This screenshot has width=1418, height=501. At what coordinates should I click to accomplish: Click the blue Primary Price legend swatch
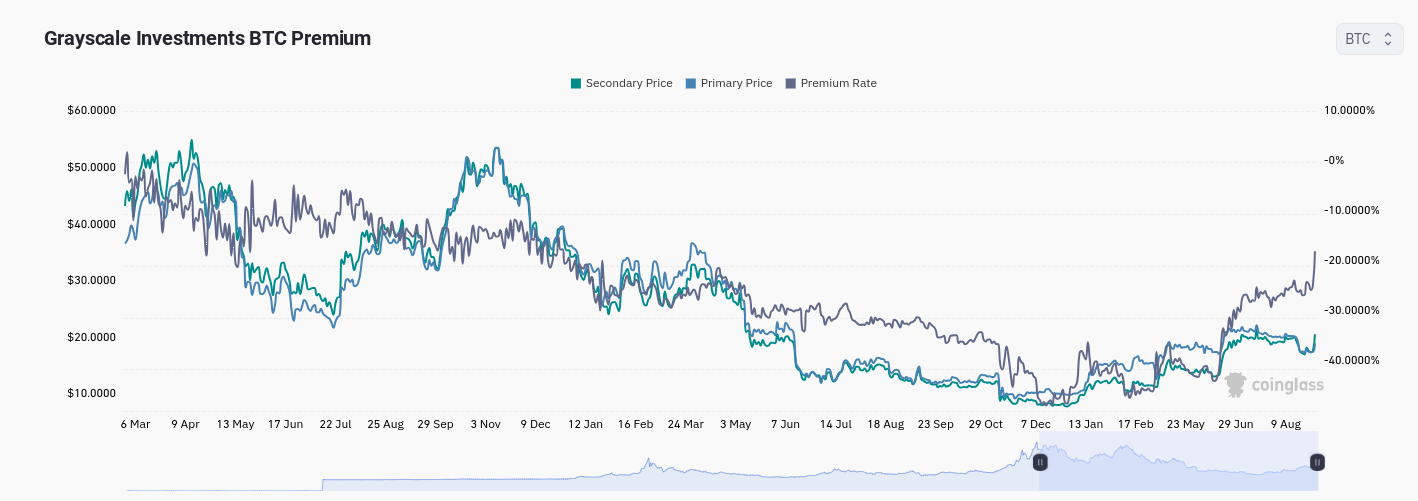point(691,83)
